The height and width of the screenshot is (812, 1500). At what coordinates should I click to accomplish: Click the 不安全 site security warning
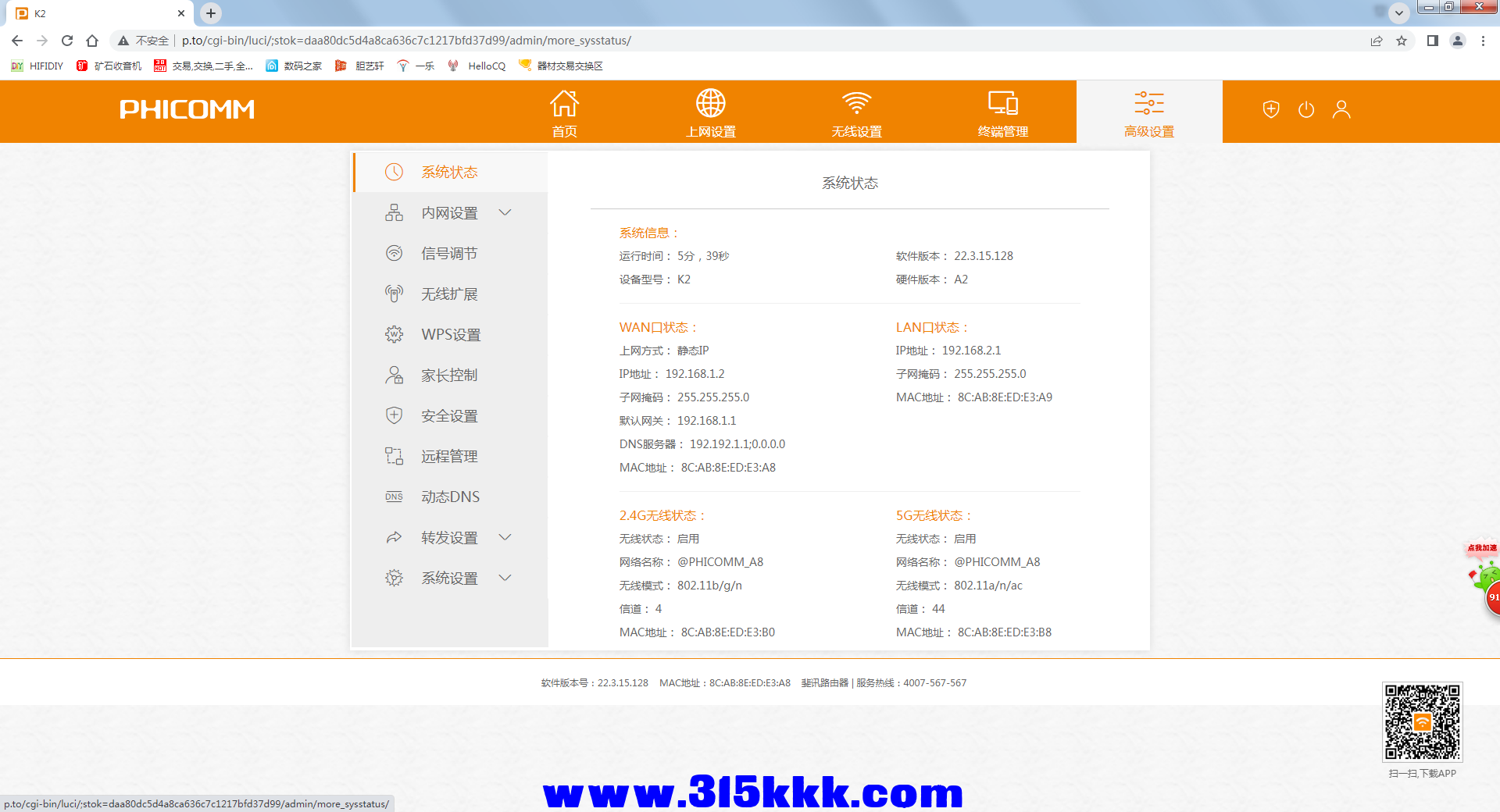coord(144,41)
